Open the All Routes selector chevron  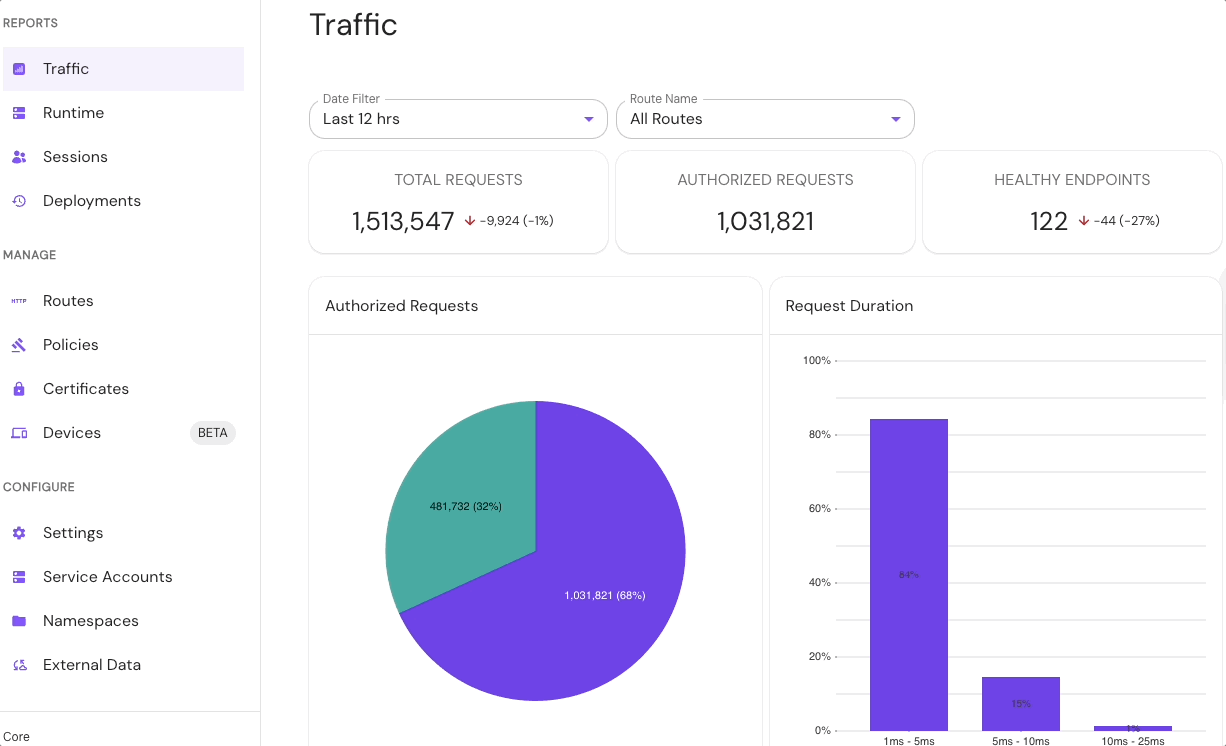coord(896,118)
